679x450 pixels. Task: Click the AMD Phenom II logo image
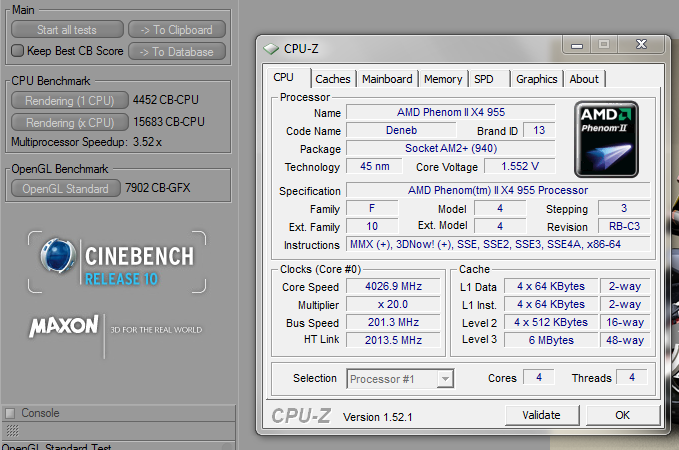click(606, 139)
